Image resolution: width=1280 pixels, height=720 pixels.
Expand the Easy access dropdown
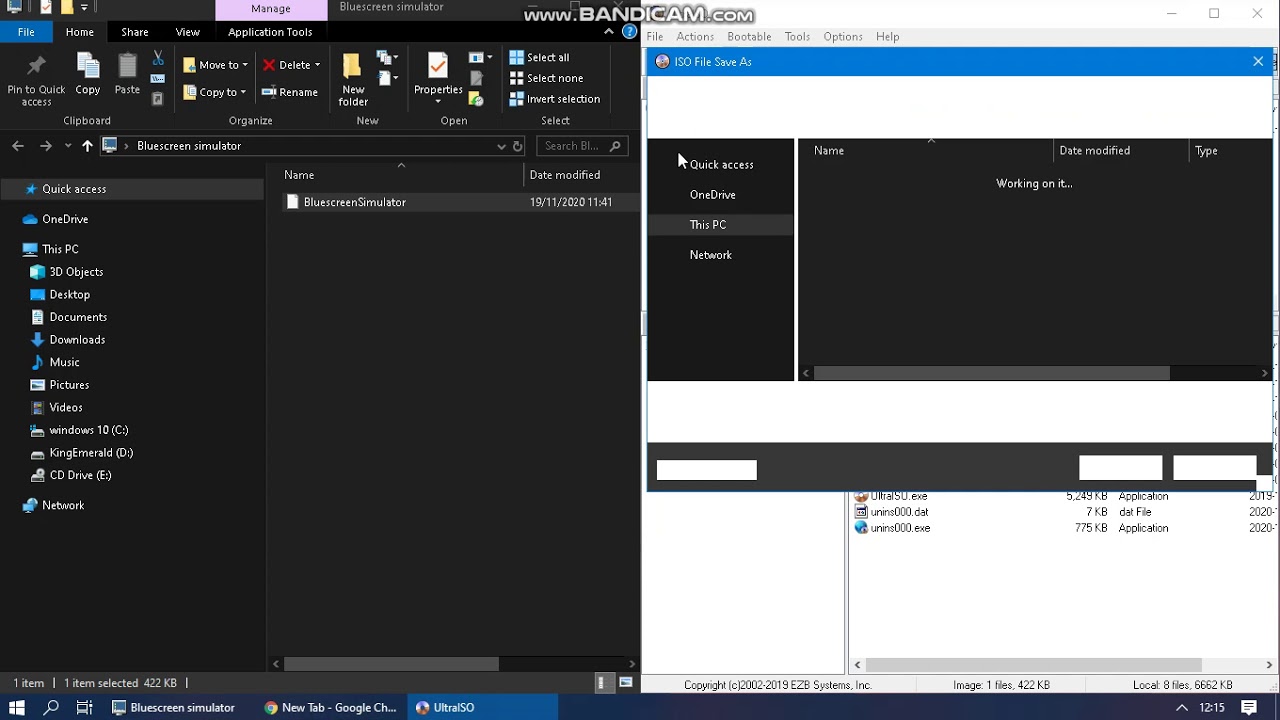pos(387,78)
